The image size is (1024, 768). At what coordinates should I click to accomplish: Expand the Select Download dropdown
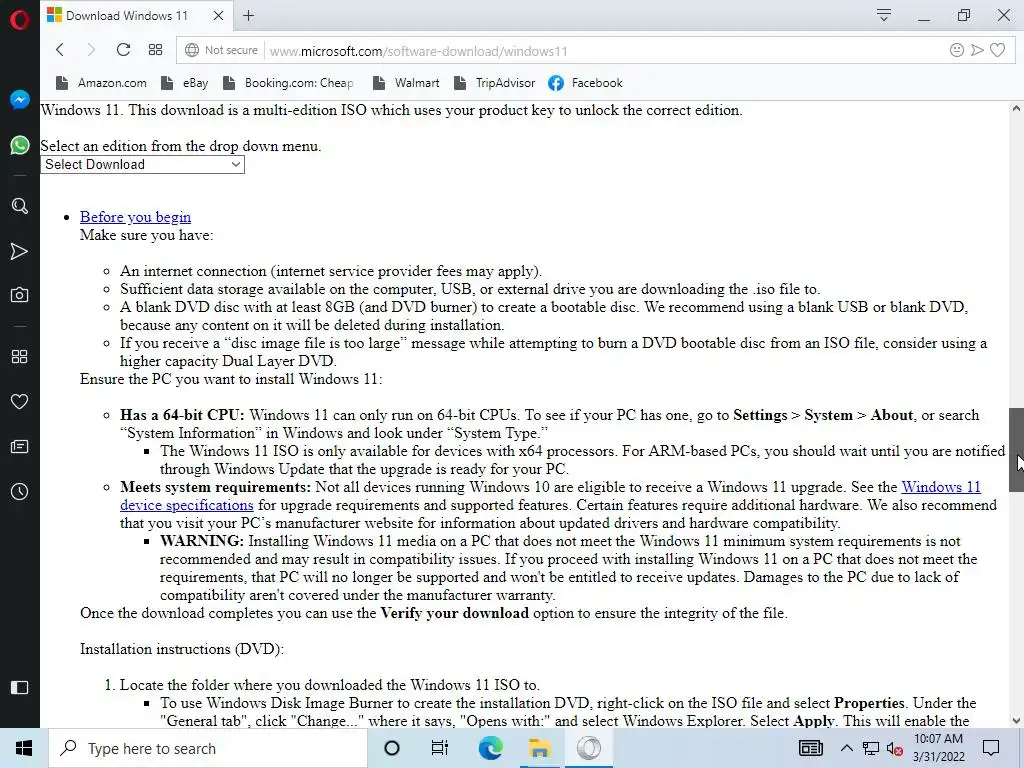[142, 165]
